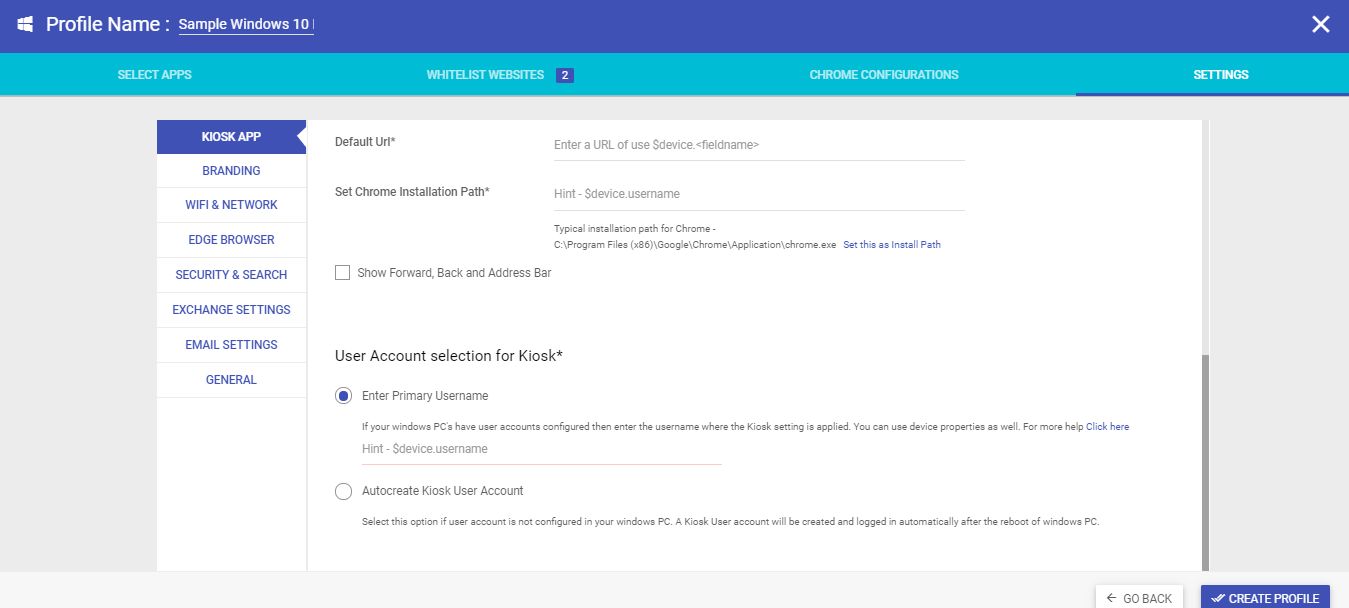Click the Set this as Install Path link
This screenshot has height=608, width=1349.
(892, 245)
